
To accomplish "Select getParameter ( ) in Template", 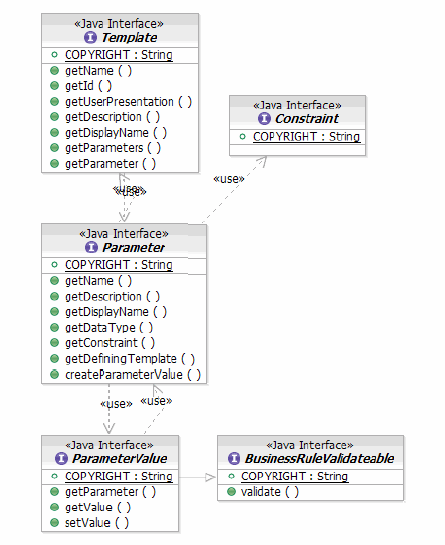I will click(x=111, y=164).
